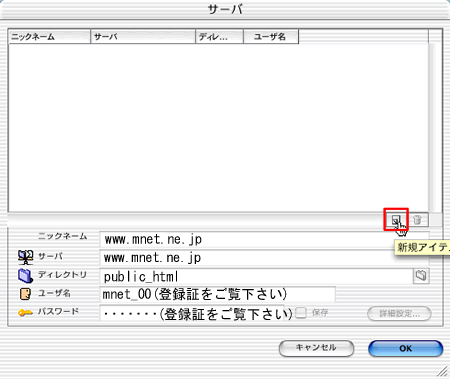Open the 詳細設定… advanced settings button

pos(399,313)
